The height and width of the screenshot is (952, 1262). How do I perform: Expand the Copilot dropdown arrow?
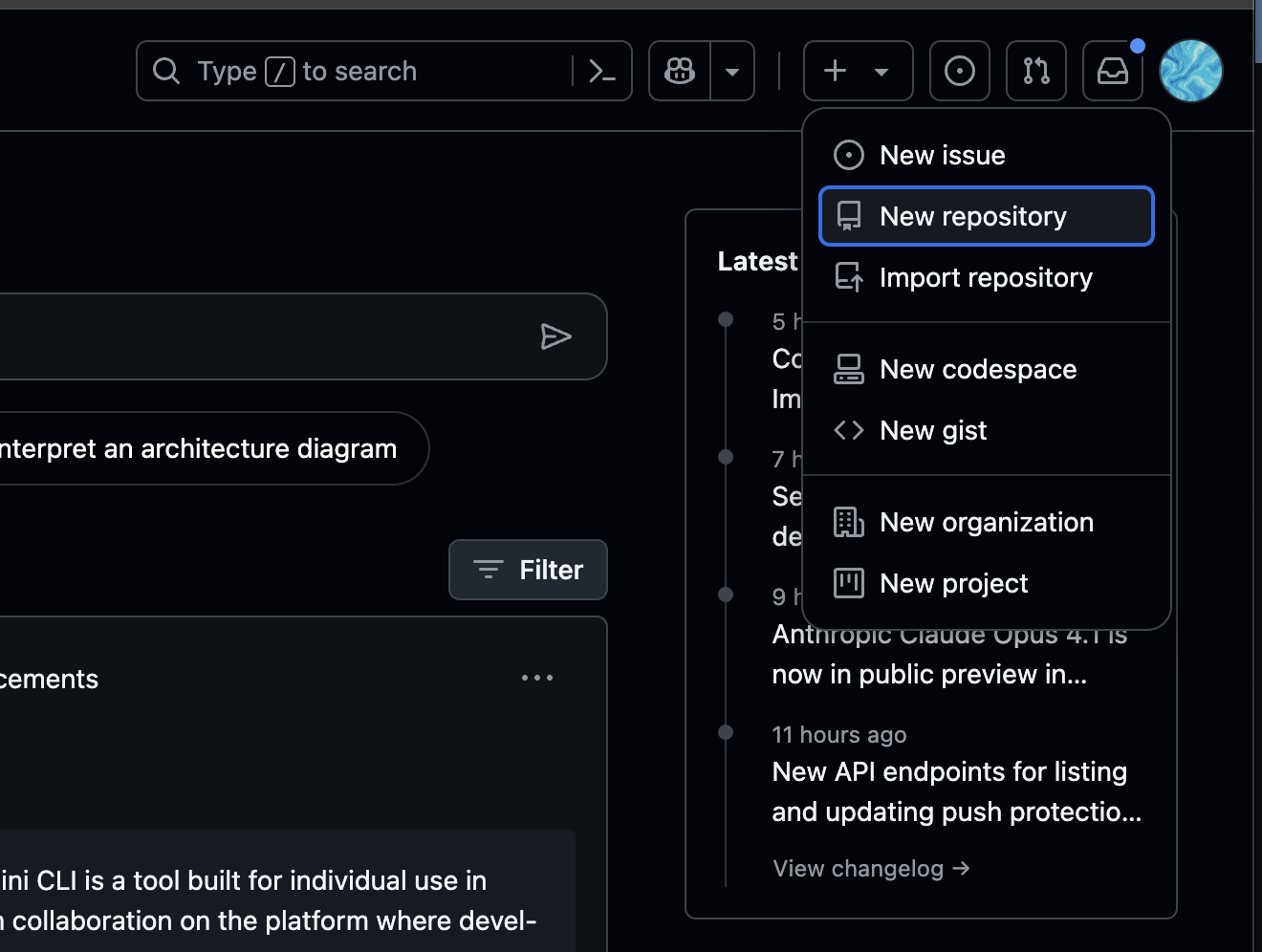(732, 71)
